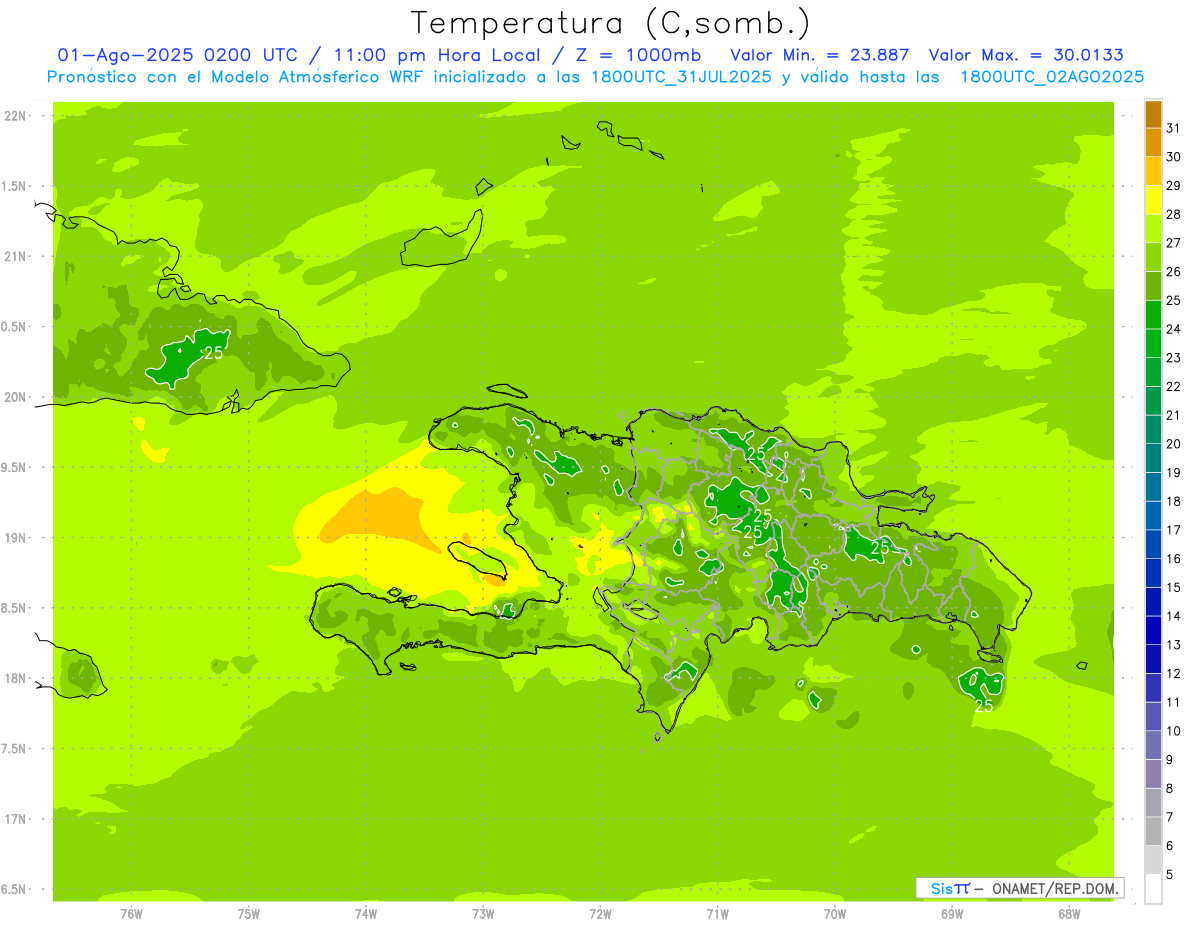
Task: Select the Z = 1000mb level text
Action: pos(636,55)
